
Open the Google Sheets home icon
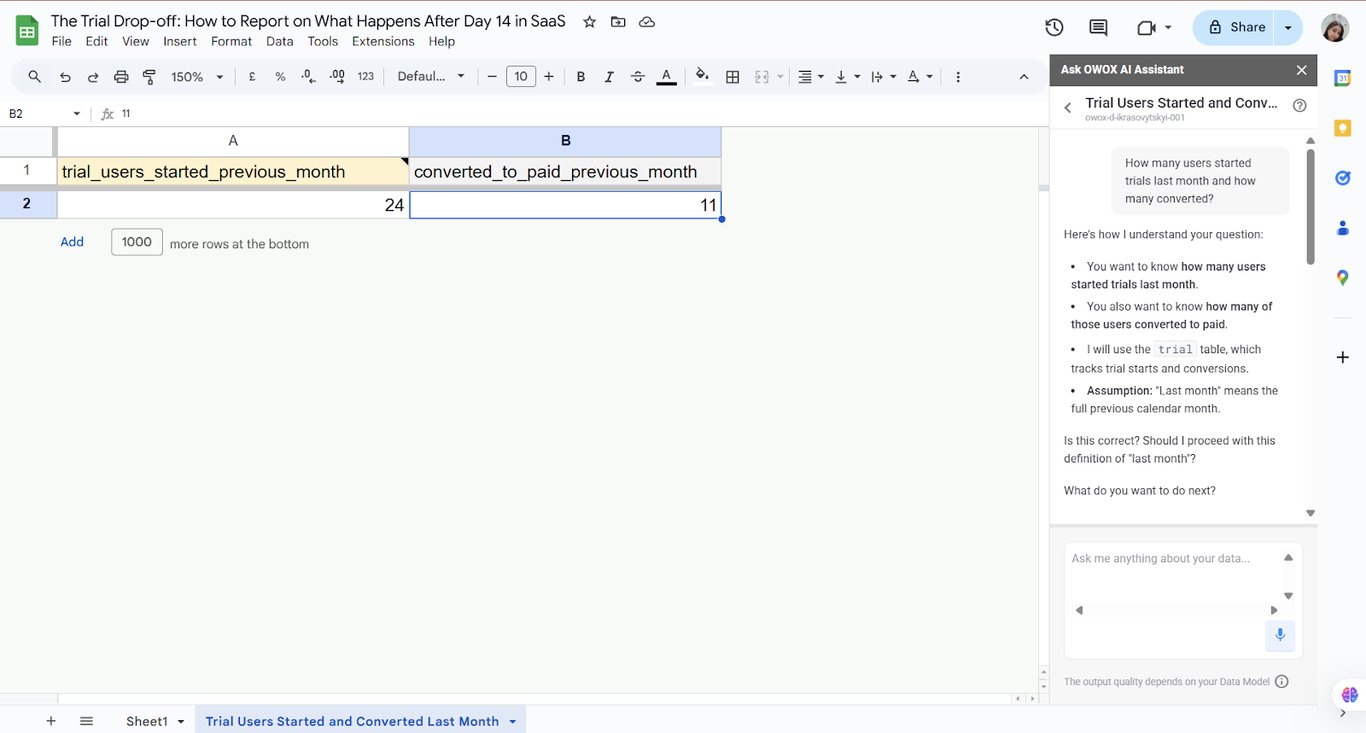27,30
